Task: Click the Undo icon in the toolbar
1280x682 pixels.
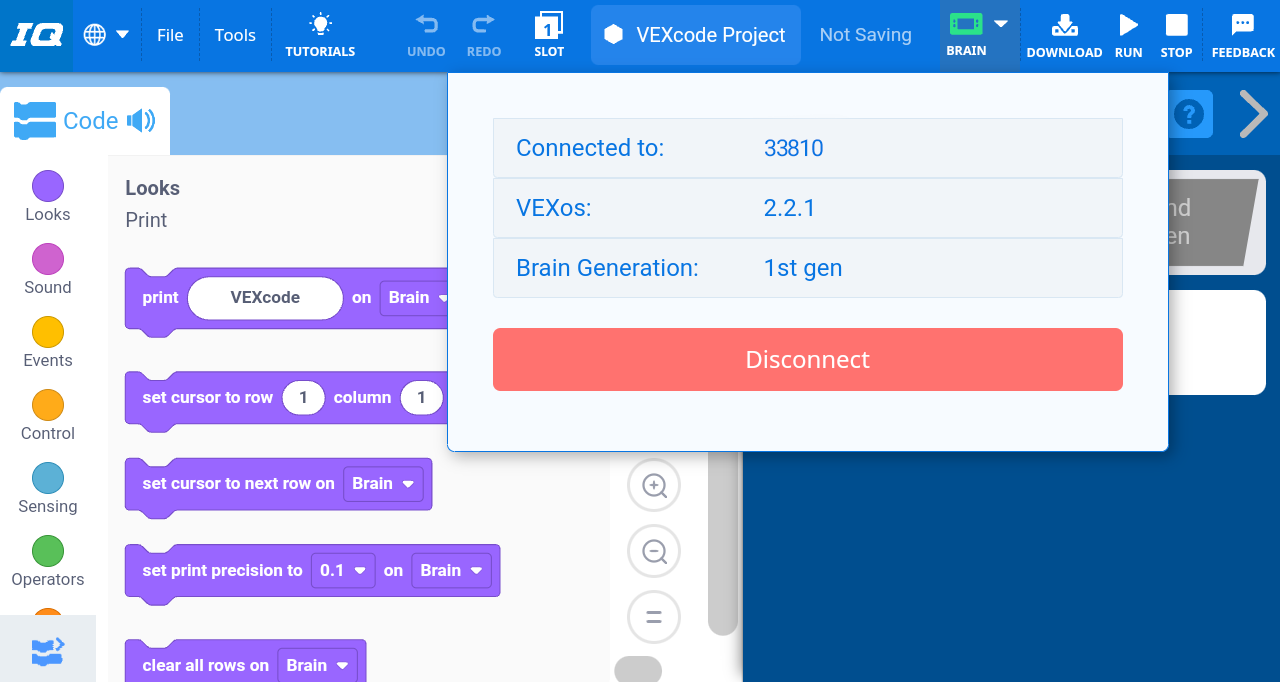Action: click(x=426, y=30)
